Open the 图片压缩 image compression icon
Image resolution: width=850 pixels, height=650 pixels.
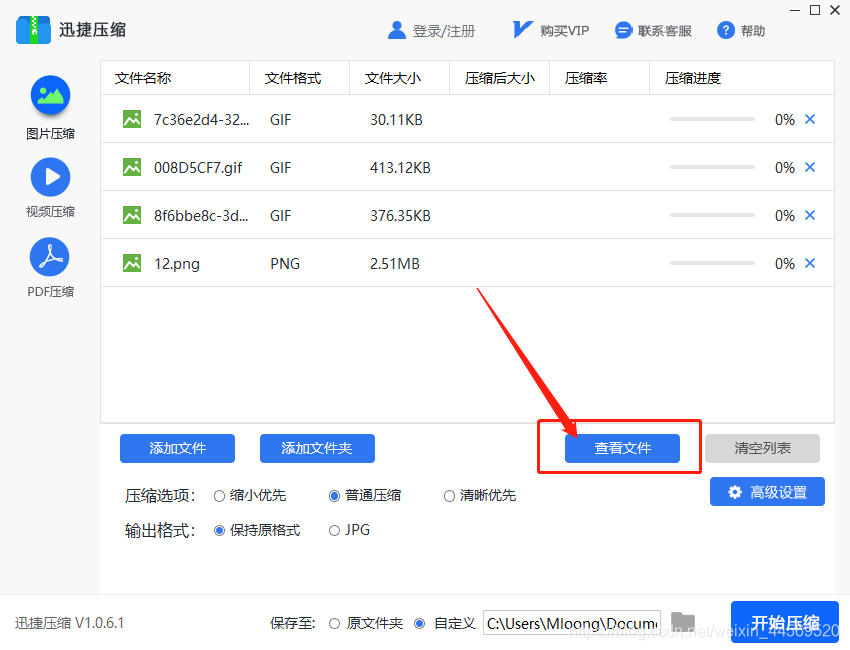pos(50,95)
